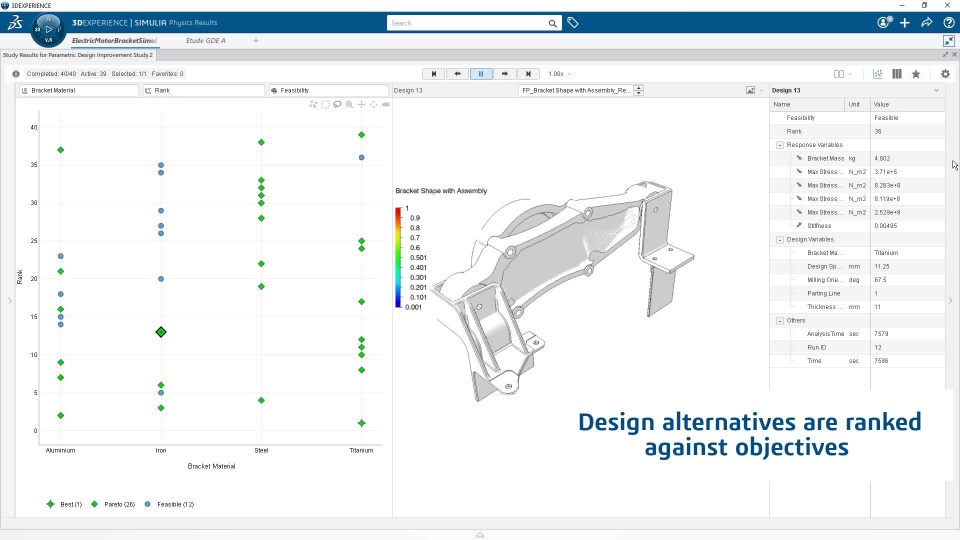
Task: Collapse the Design Variables group
Action: (x=780, y=240)
